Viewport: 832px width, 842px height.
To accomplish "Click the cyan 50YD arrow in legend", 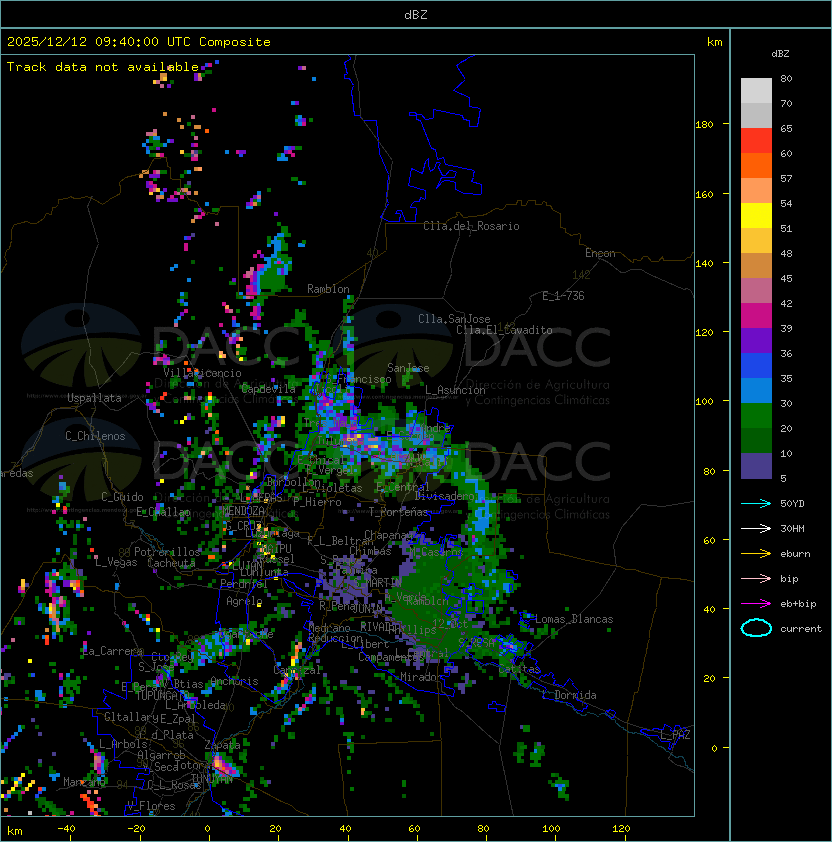I will pyautogui.click(x=756, y=503).
